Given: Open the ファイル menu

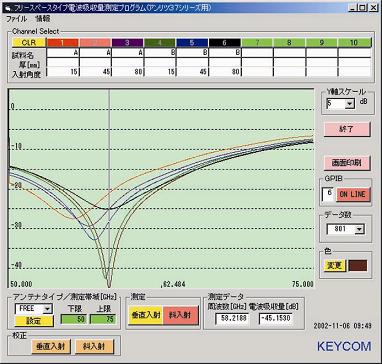Looking at the screenshot, I should [16, 19].
